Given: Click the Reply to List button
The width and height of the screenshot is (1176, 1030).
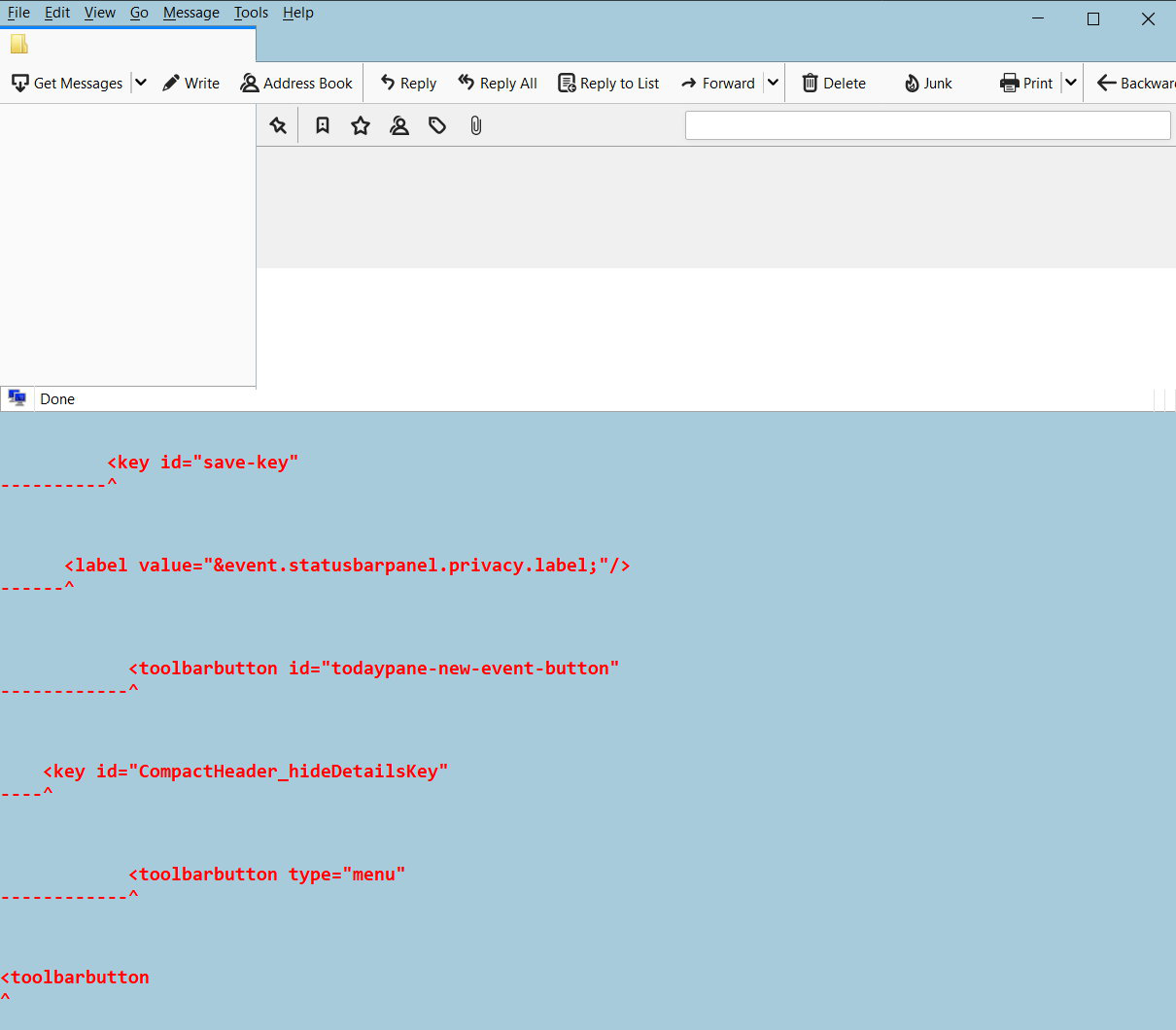Looking at the screenshot, I should coord(608,84).
